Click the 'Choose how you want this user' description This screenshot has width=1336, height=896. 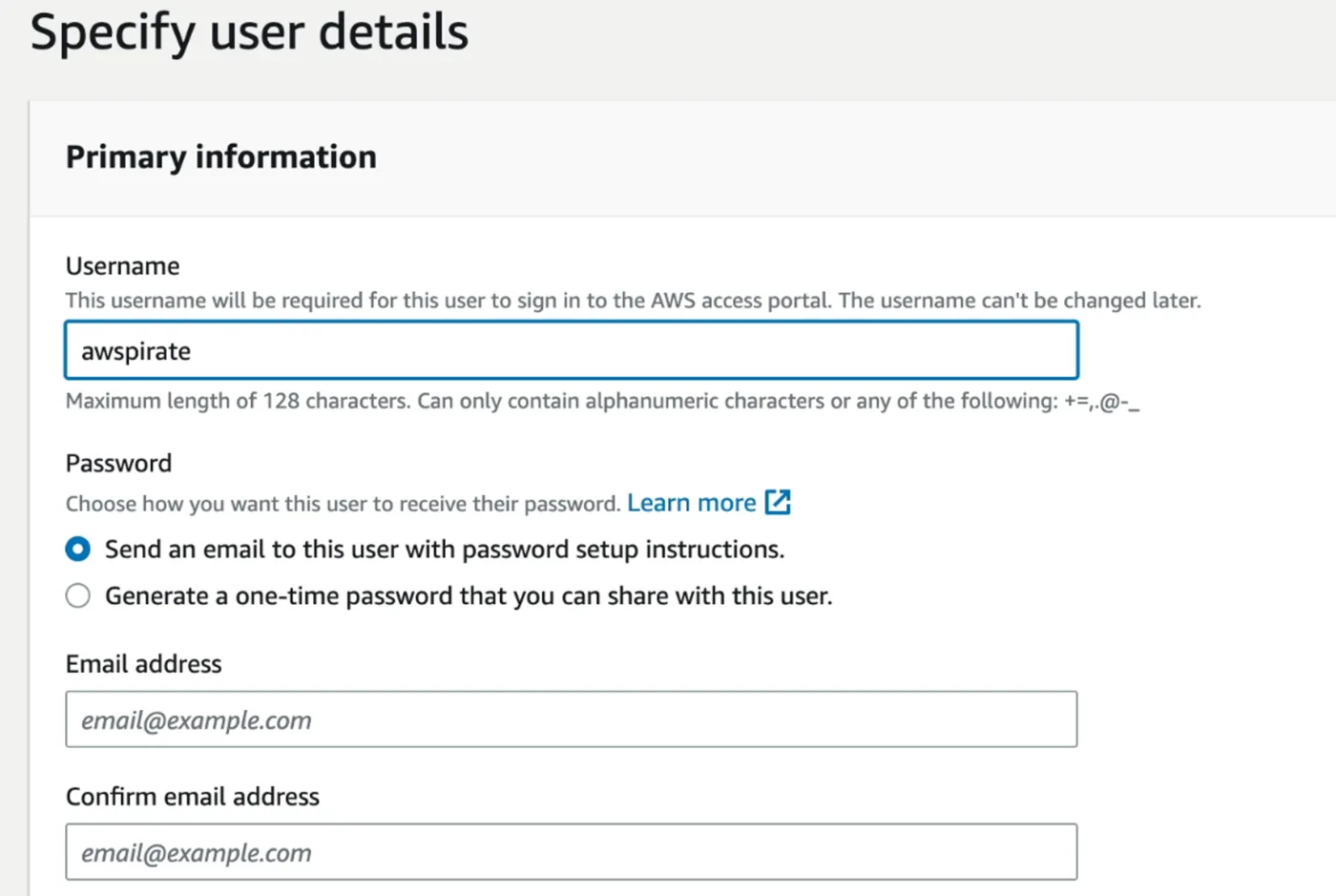(343, 504)
